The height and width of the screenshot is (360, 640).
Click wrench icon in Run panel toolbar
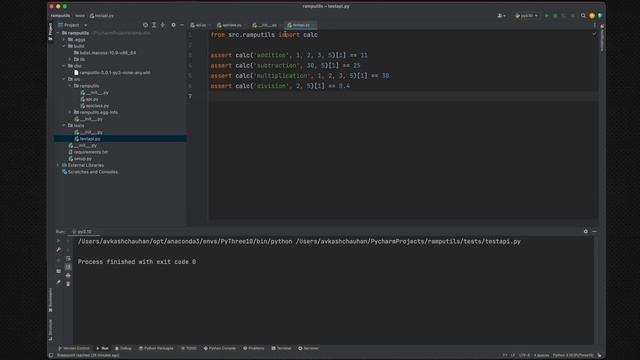point(58,250)
